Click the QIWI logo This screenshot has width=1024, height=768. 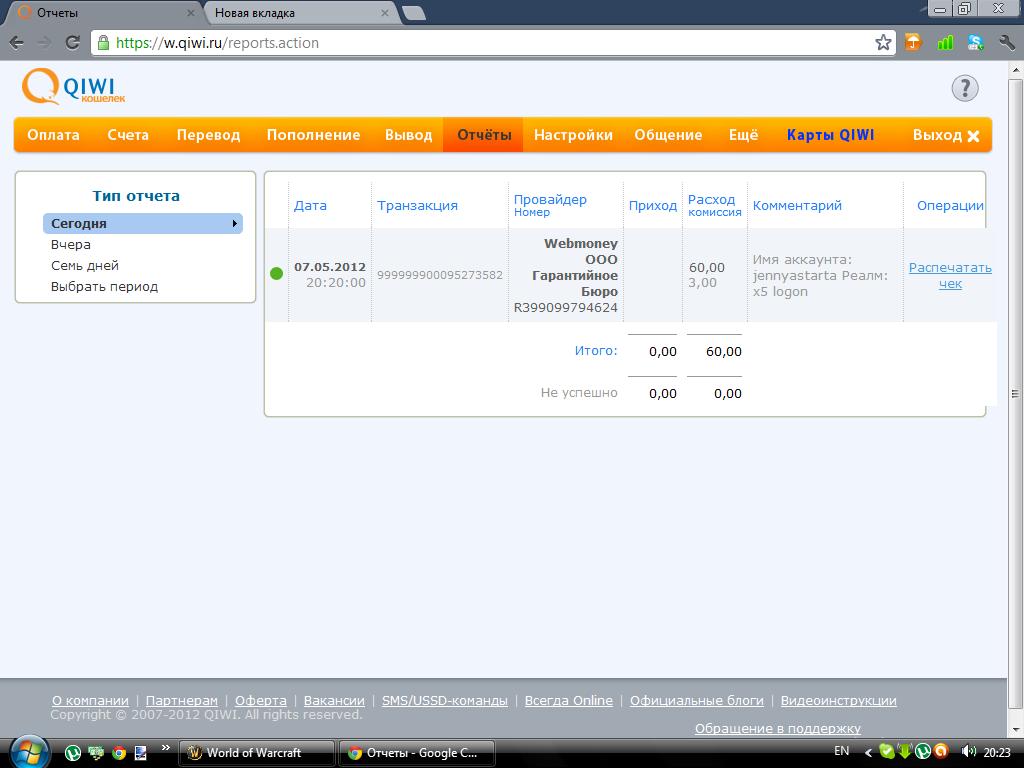coord(73,88)
